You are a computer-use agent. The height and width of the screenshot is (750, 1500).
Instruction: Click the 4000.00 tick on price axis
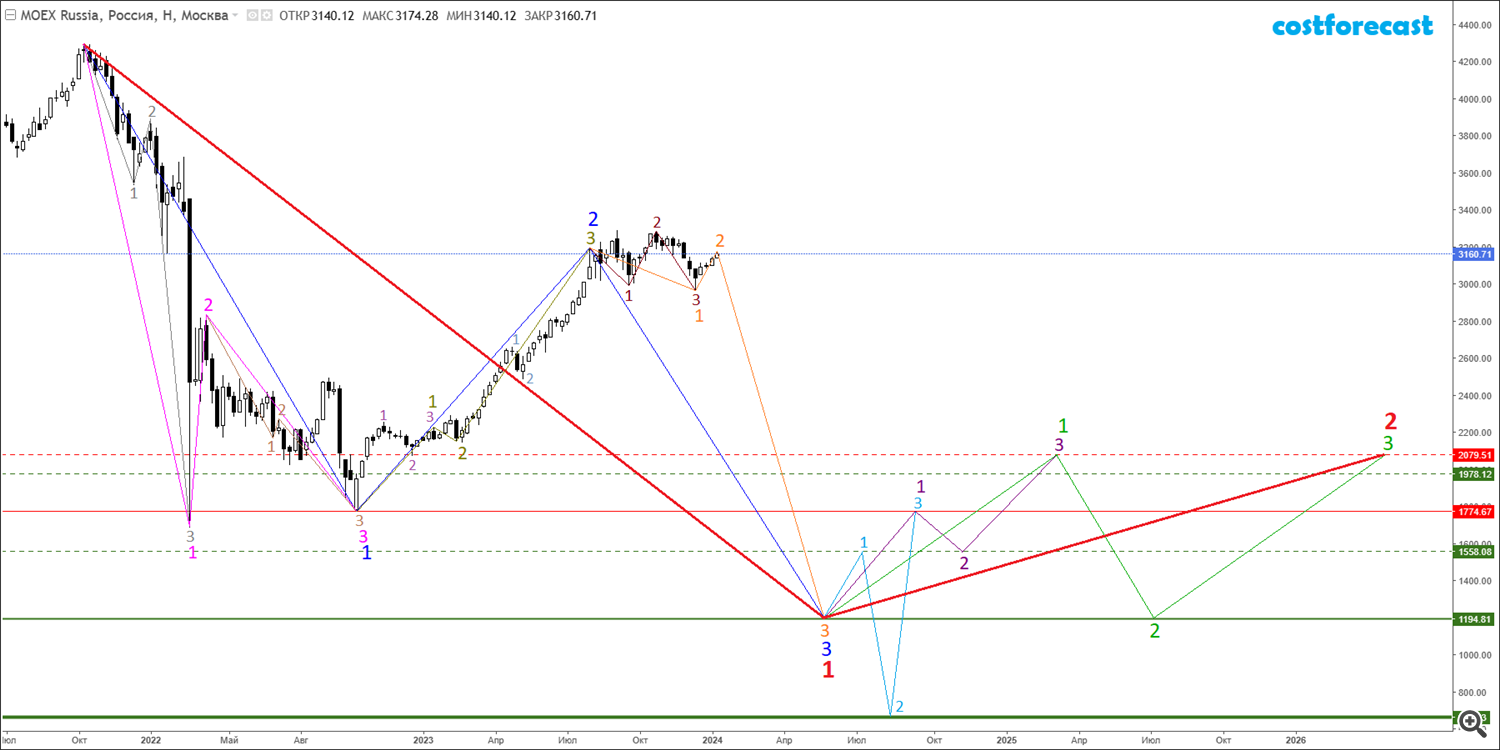(x=1476, y=99)
